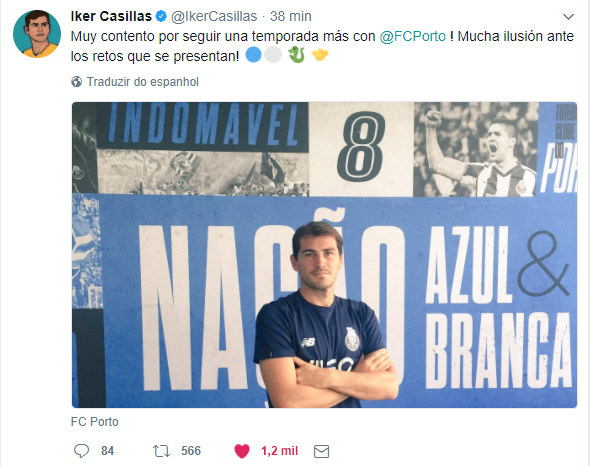Click Iker Casillas profile avatar
The width and height of the screenshot is (590, 466).
37,34
